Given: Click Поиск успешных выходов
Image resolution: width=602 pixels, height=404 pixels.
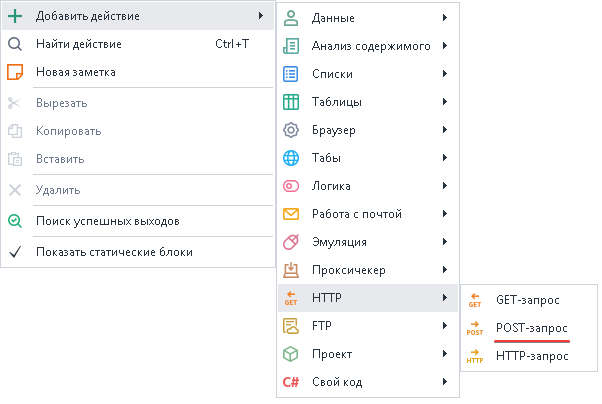Looking at the screenshot, I should point(107,221).
